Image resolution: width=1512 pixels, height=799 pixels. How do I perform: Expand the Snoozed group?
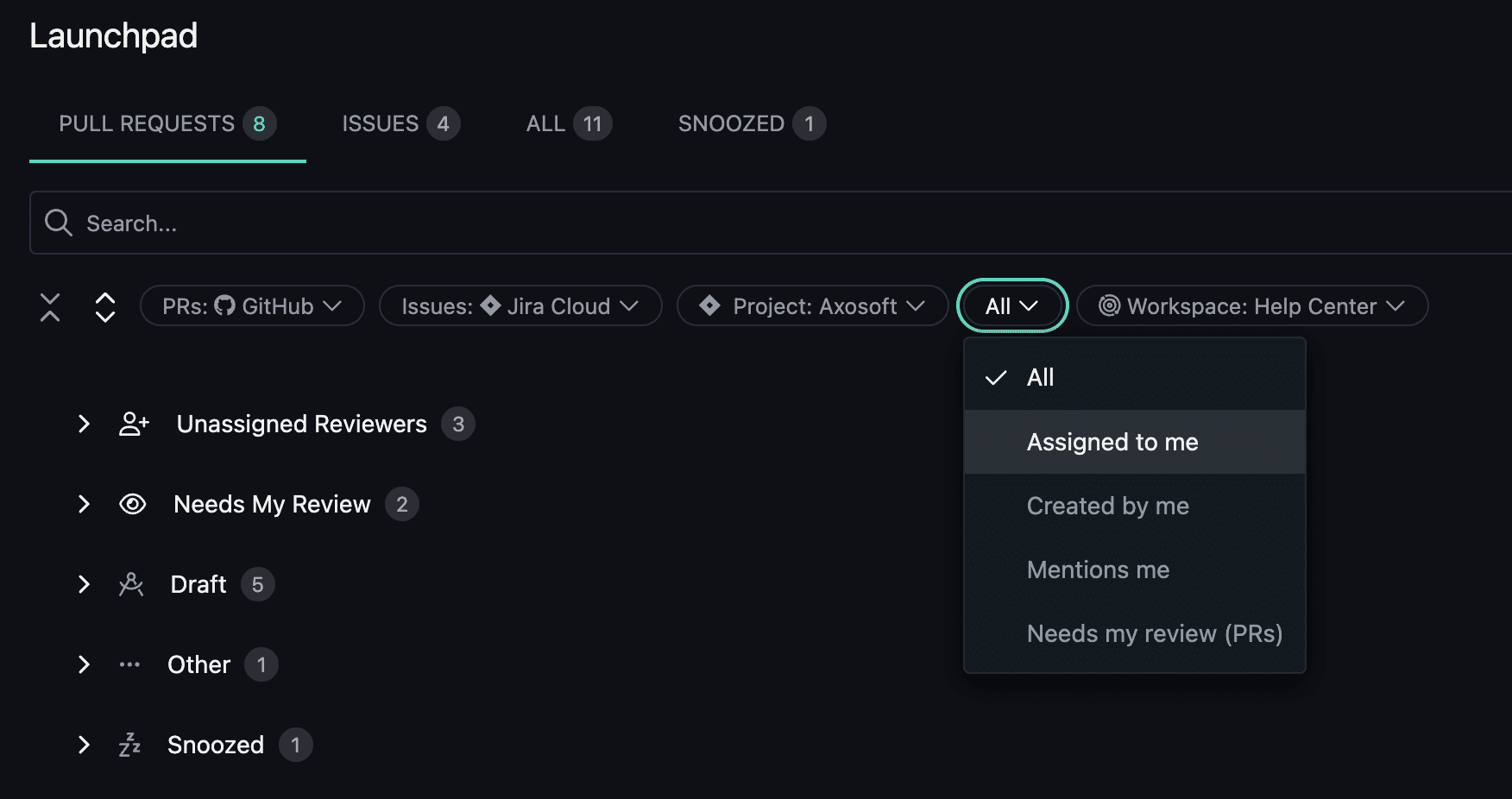click(84, 745)
